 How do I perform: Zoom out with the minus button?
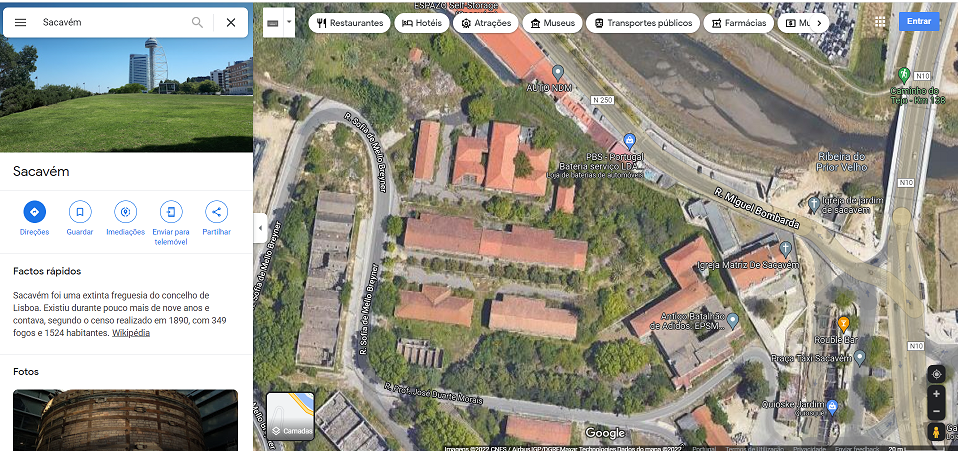pyautogui.click(x=936, y=412)
